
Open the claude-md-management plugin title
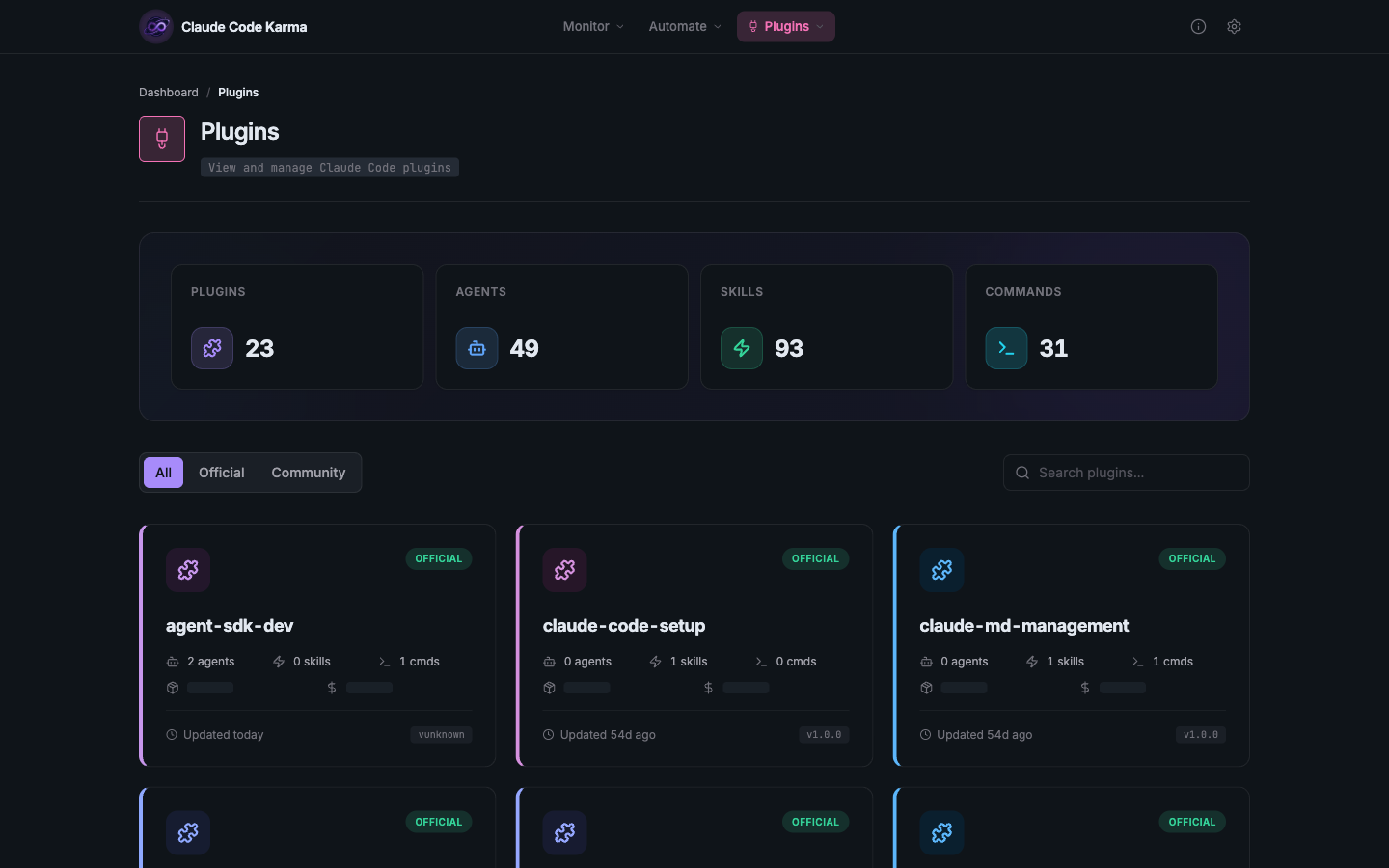1024,626
